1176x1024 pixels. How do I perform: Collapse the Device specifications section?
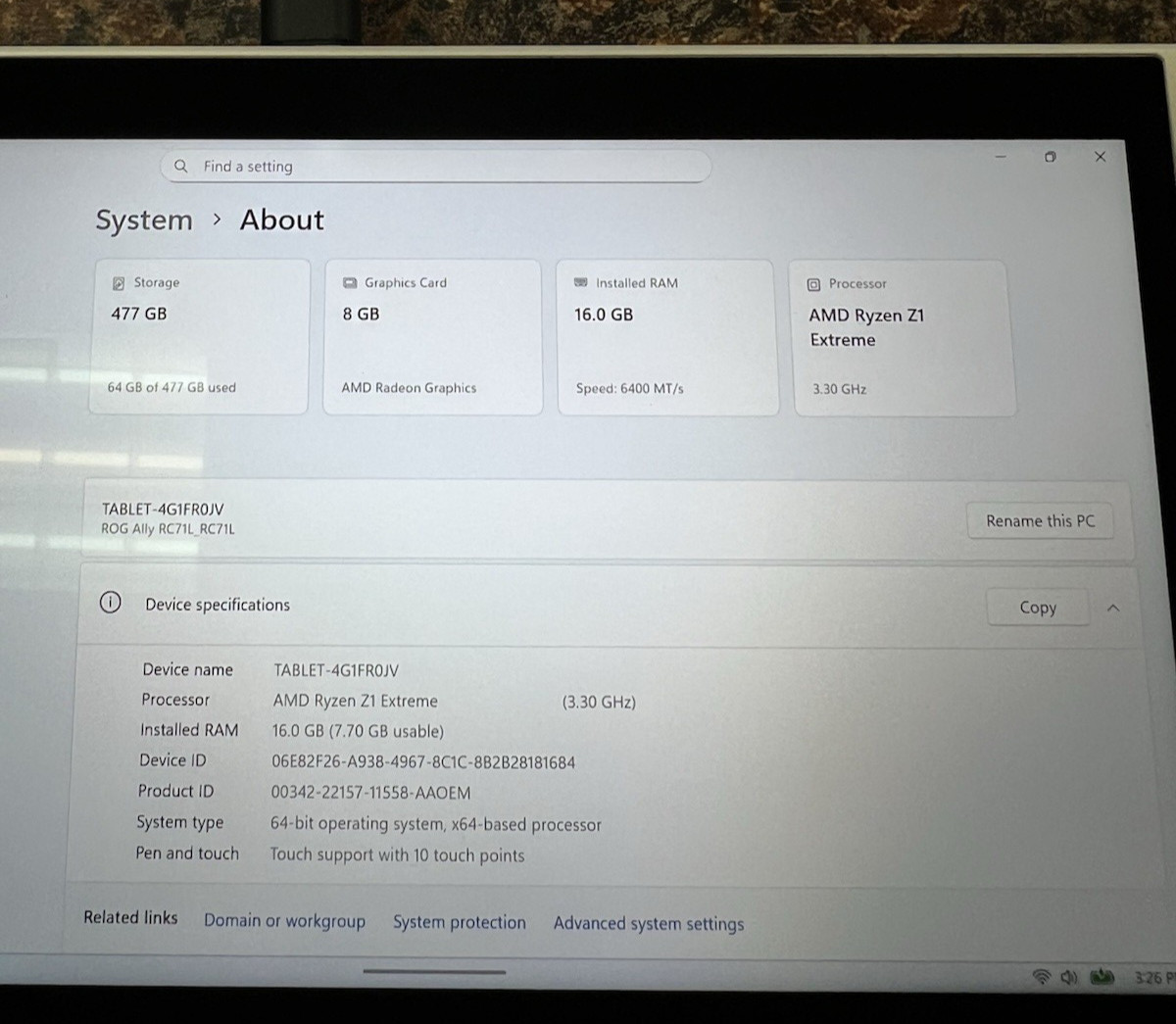(x=1113, y=609)
